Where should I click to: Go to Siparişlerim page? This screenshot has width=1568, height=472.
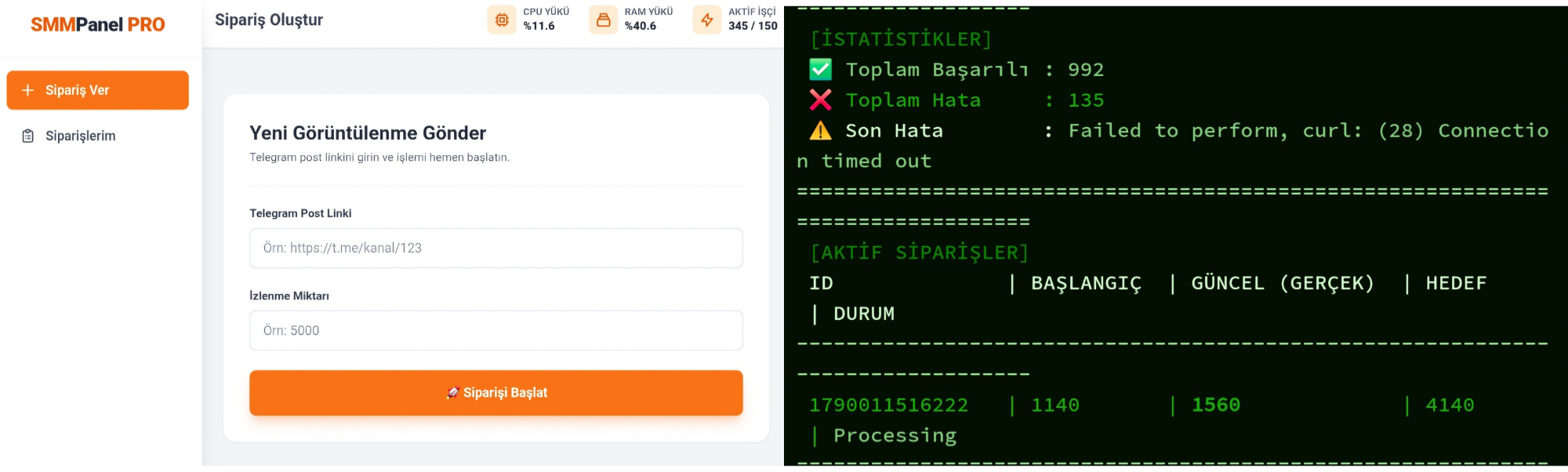[80, 136]
